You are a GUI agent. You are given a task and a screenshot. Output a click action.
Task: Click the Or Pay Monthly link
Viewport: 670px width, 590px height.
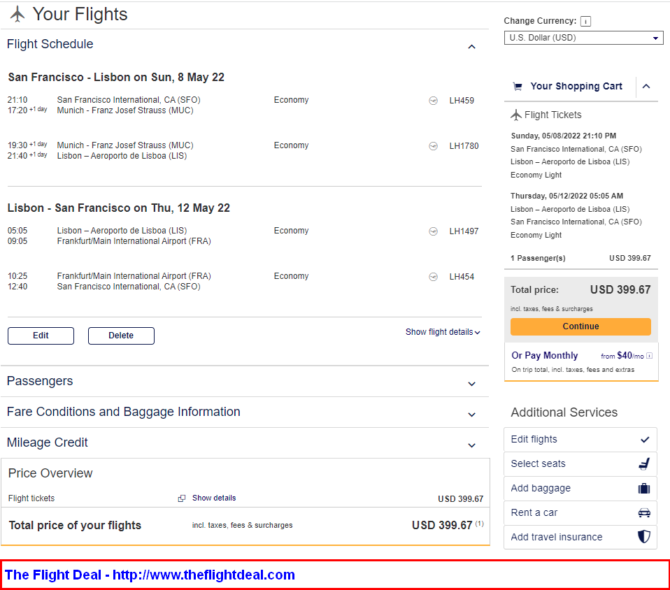coord(544,355)
